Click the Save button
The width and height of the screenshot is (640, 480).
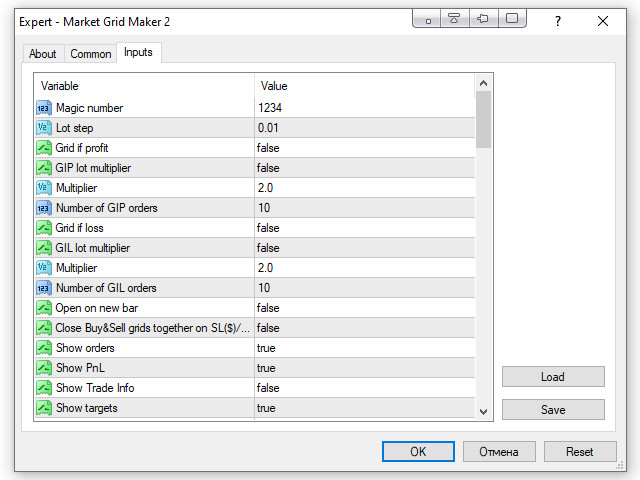[553, 409]
